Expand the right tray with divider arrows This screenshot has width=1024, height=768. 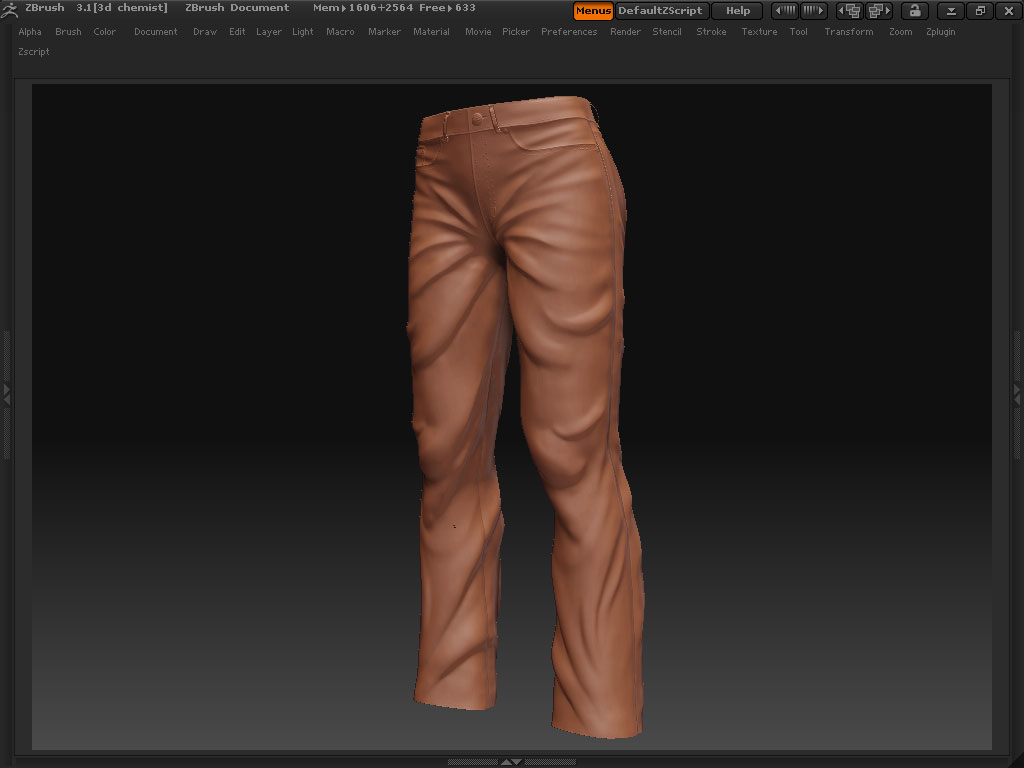point(1017,394)
